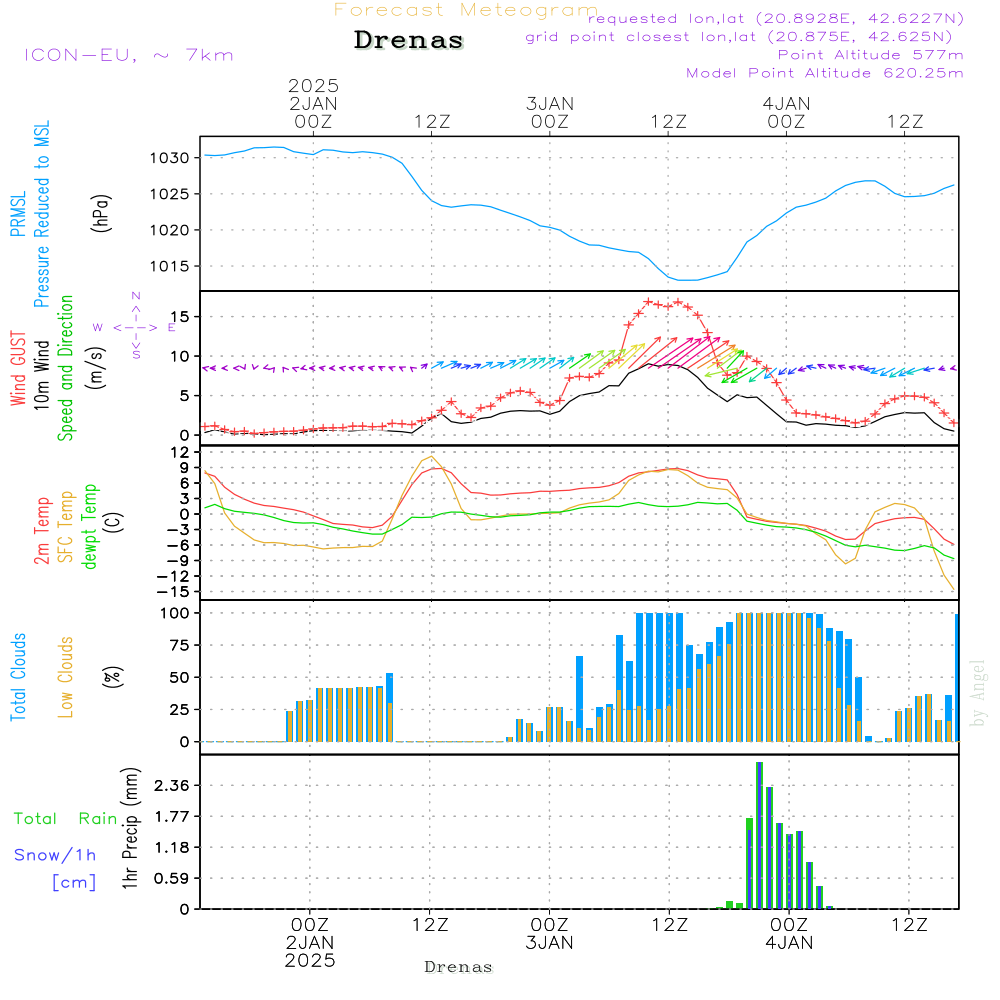Select the 'SFC Temp' orange label

(x=66, y=527)
